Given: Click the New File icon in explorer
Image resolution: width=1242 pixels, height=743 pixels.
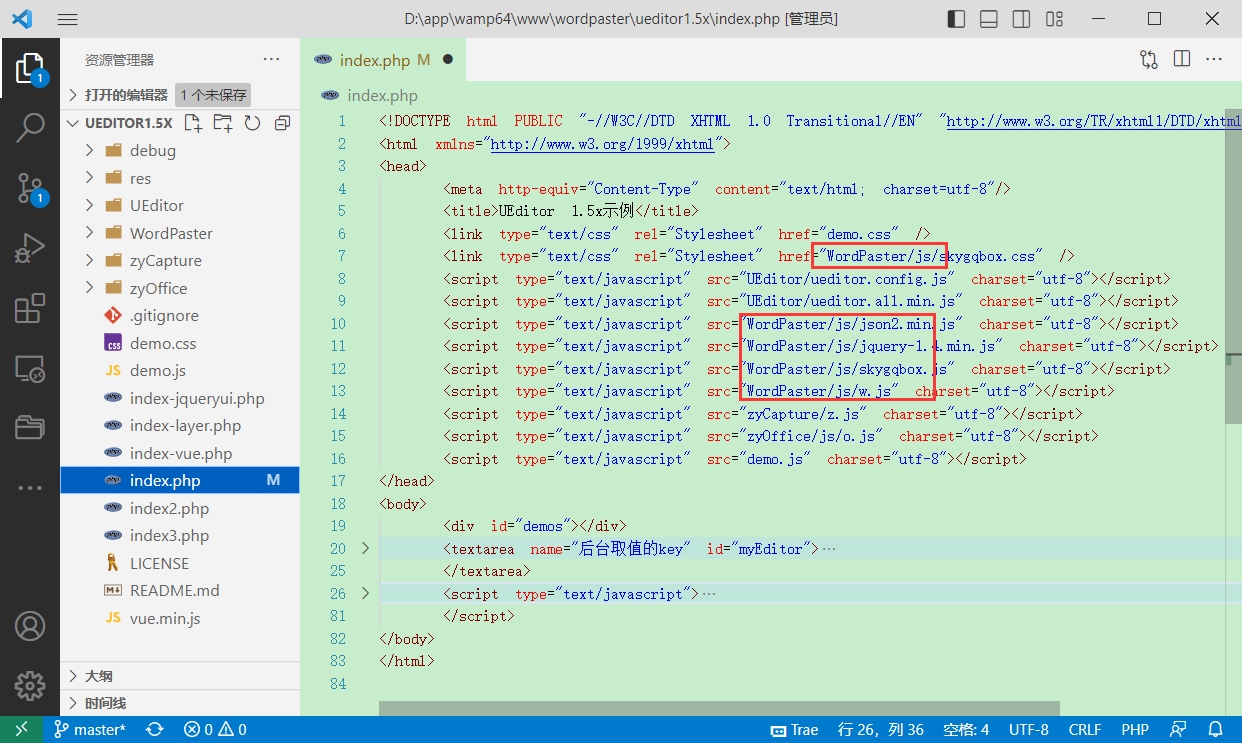Looking at the screenshot, I should [193, 123].
